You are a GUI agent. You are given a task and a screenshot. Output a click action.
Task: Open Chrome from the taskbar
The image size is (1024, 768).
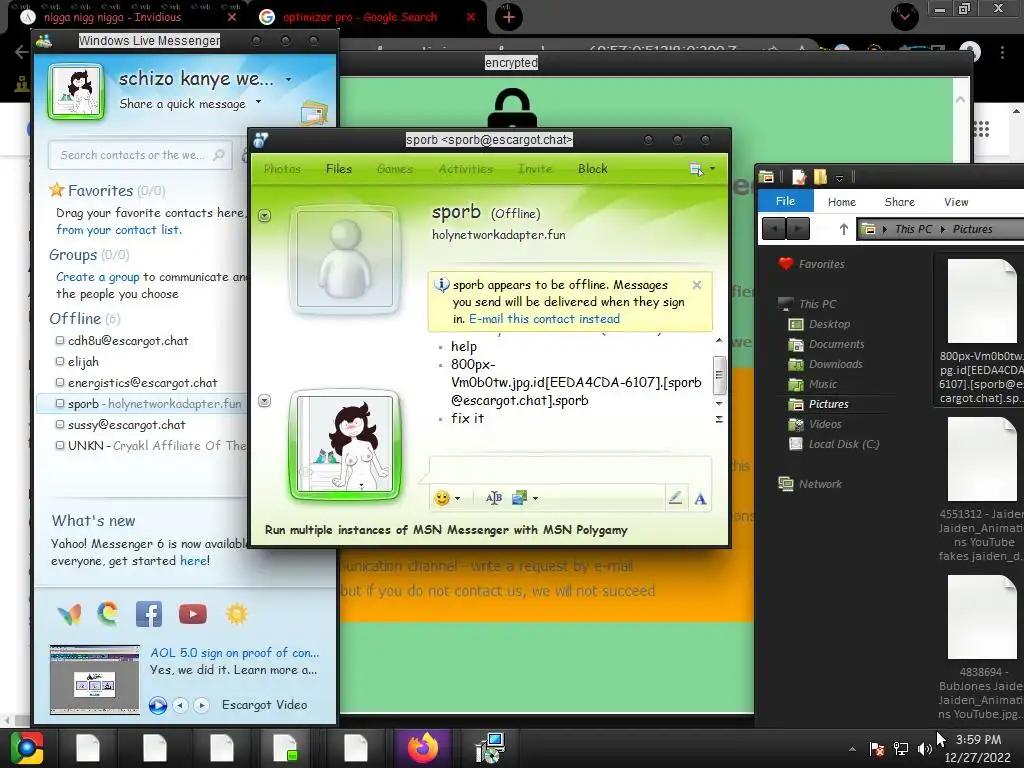pyautogui.click(x=27, y=748)
